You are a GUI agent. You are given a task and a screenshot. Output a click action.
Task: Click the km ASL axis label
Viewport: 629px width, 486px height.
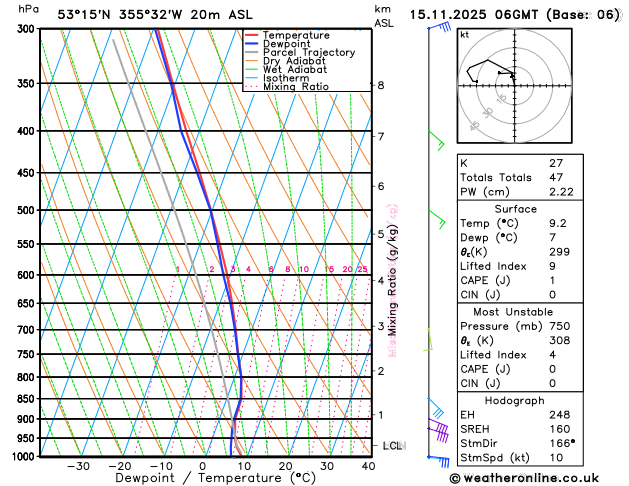pyautogui.click(x=384, y=16)
